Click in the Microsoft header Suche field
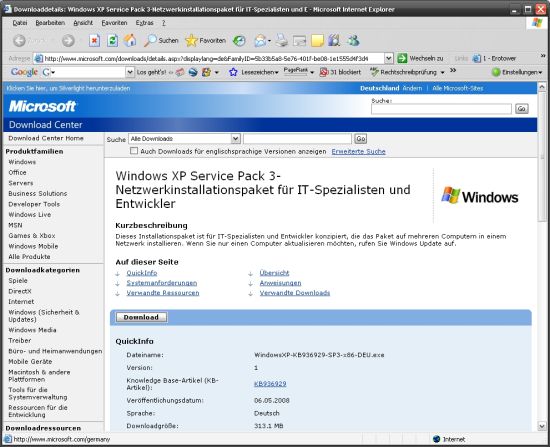 [x=441, y=109]
